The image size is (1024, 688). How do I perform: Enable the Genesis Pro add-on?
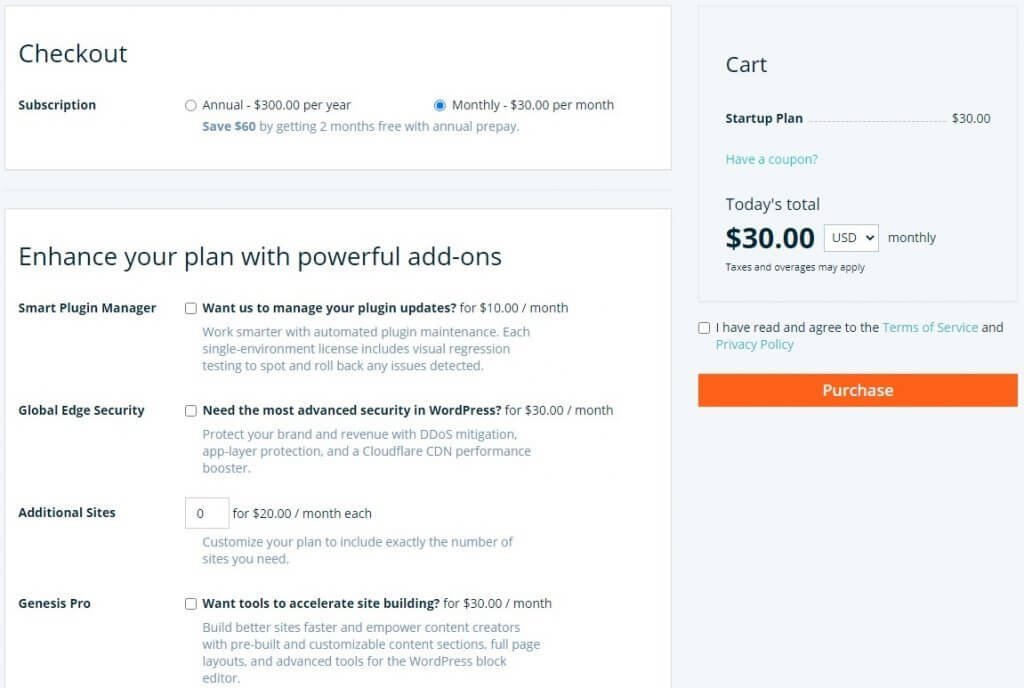[189, 603]
